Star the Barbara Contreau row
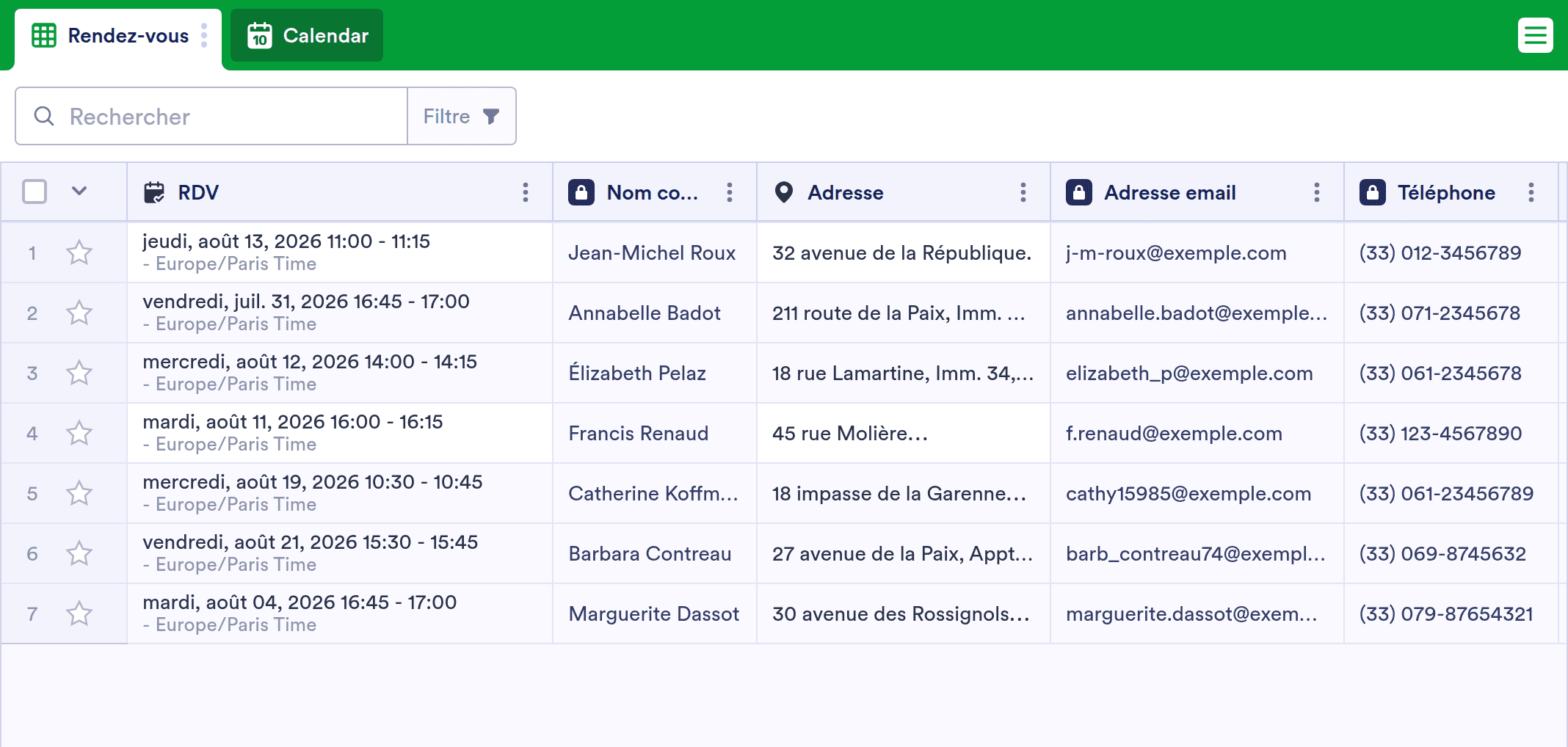 point(79,553)
